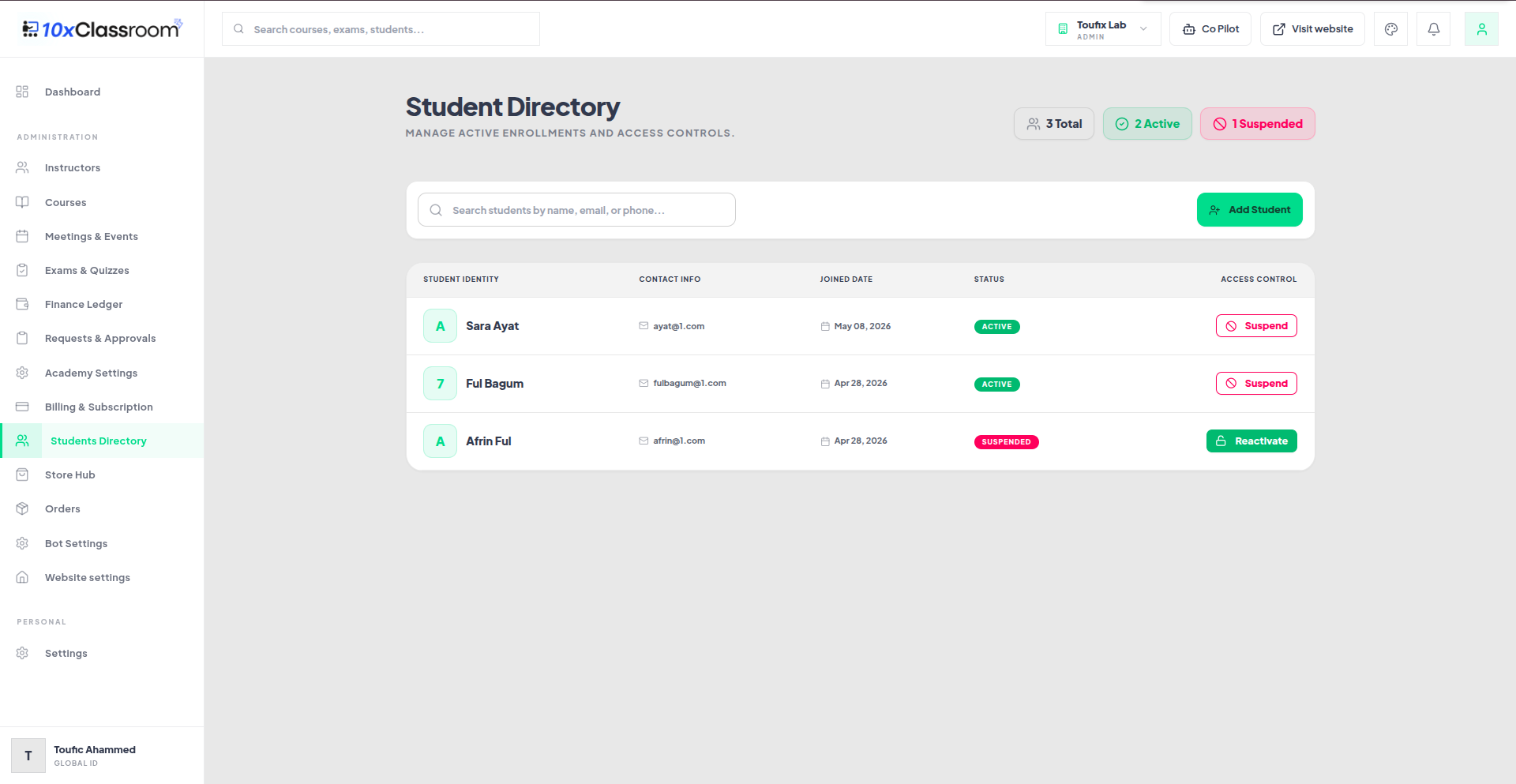Screen dimensions: 1516x784
Task: Open personal Settings in sidebar
Action: coord(66,653)
